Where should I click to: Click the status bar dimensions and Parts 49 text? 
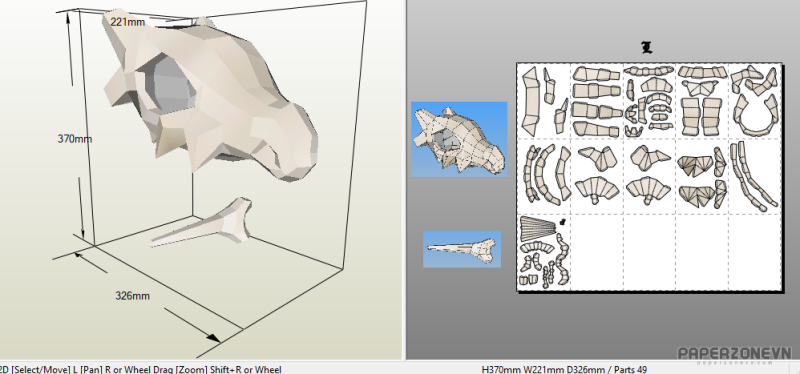point(564,369)
